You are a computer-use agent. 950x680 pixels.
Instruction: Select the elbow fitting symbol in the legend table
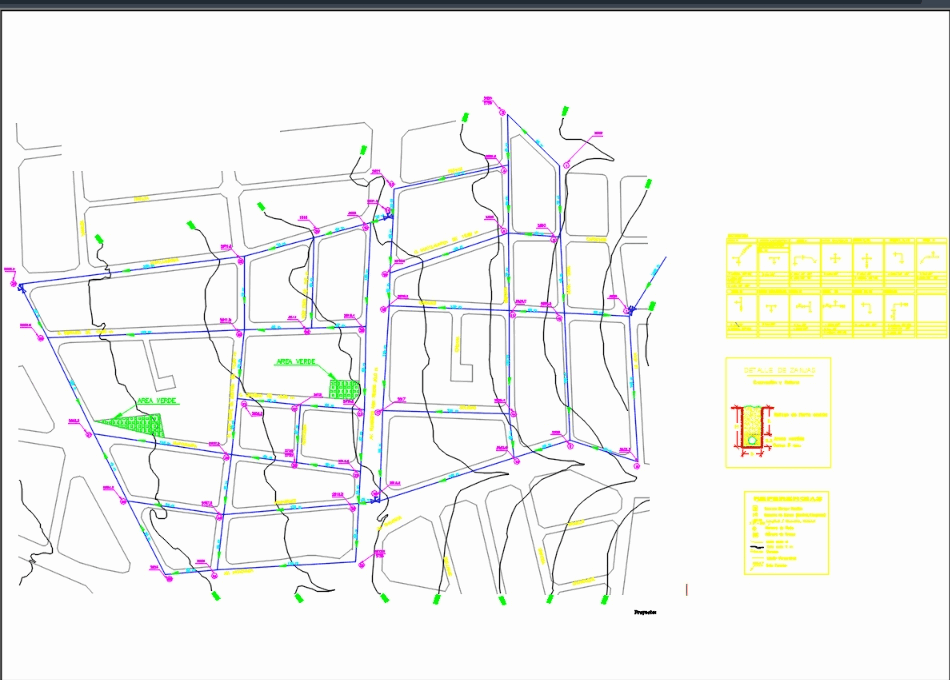[900, 258]
